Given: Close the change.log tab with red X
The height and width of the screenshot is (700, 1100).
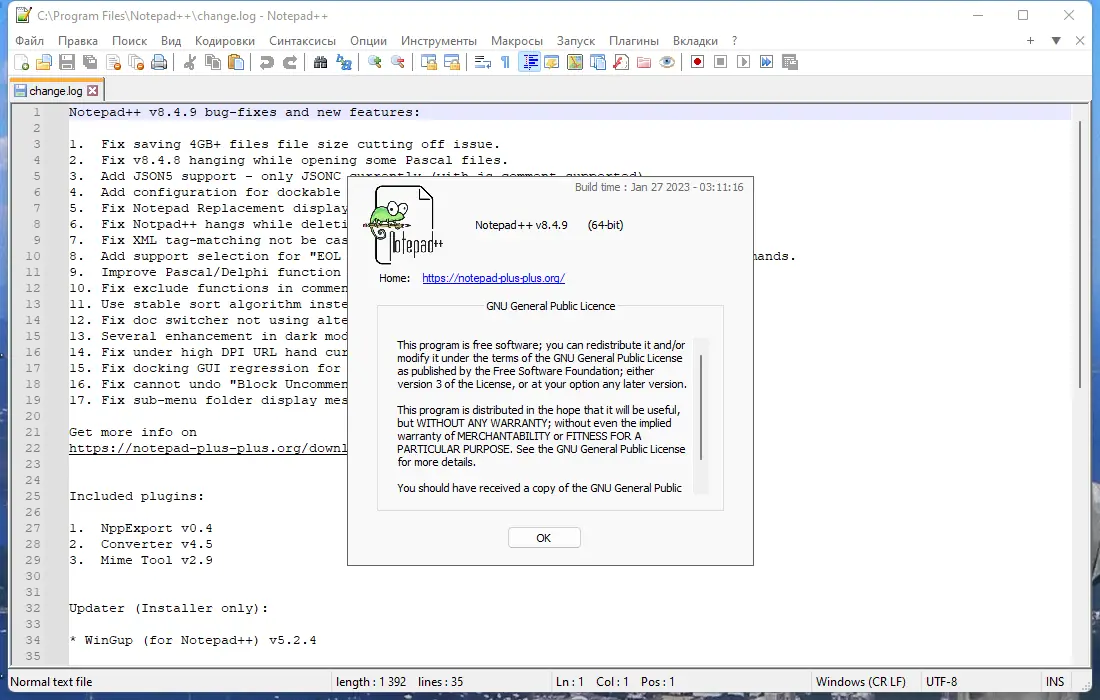Looking at the screenshot, I should [x=93, y=90].
